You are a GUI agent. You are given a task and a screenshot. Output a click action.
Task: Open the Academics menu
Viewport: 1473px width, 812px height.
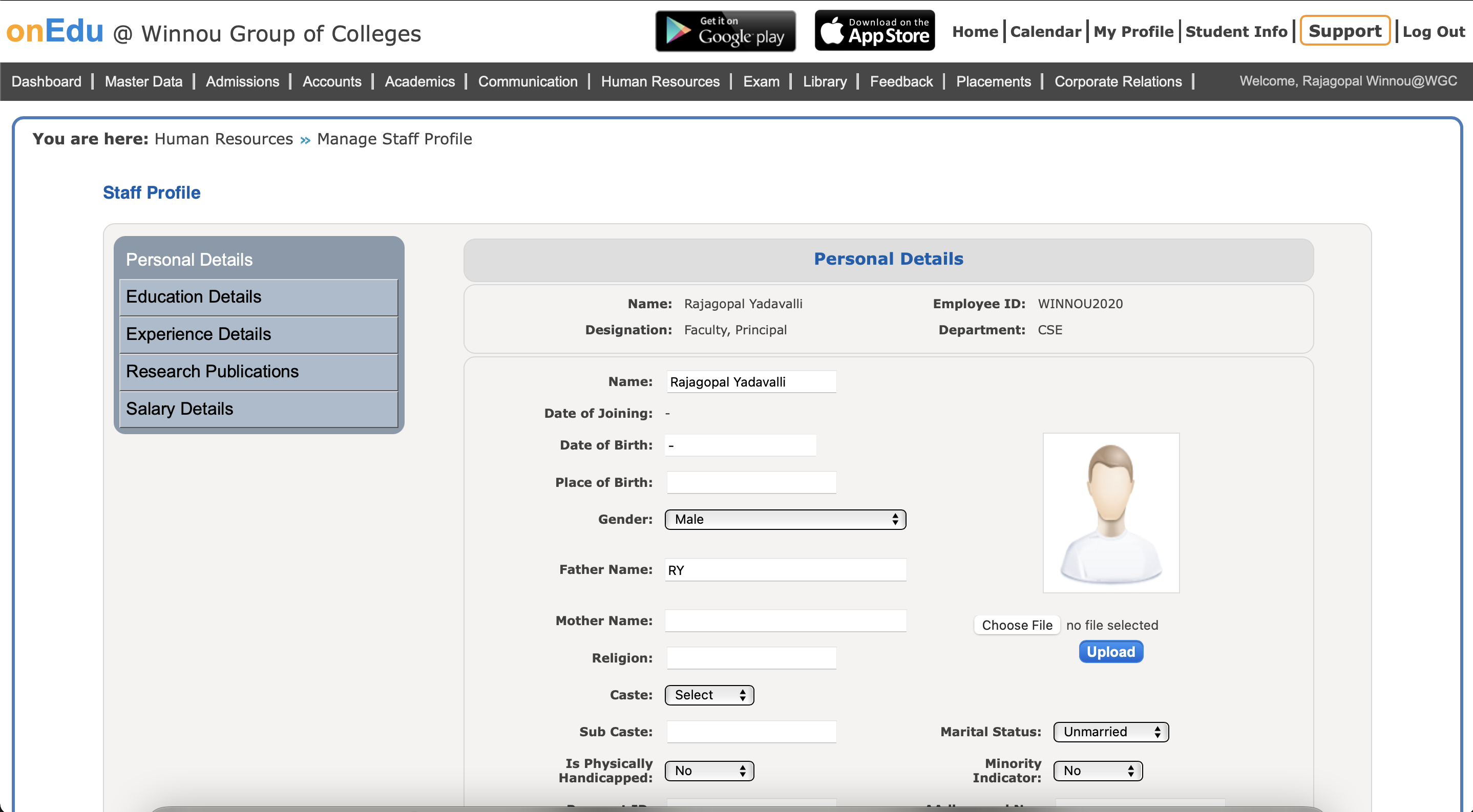419,82
